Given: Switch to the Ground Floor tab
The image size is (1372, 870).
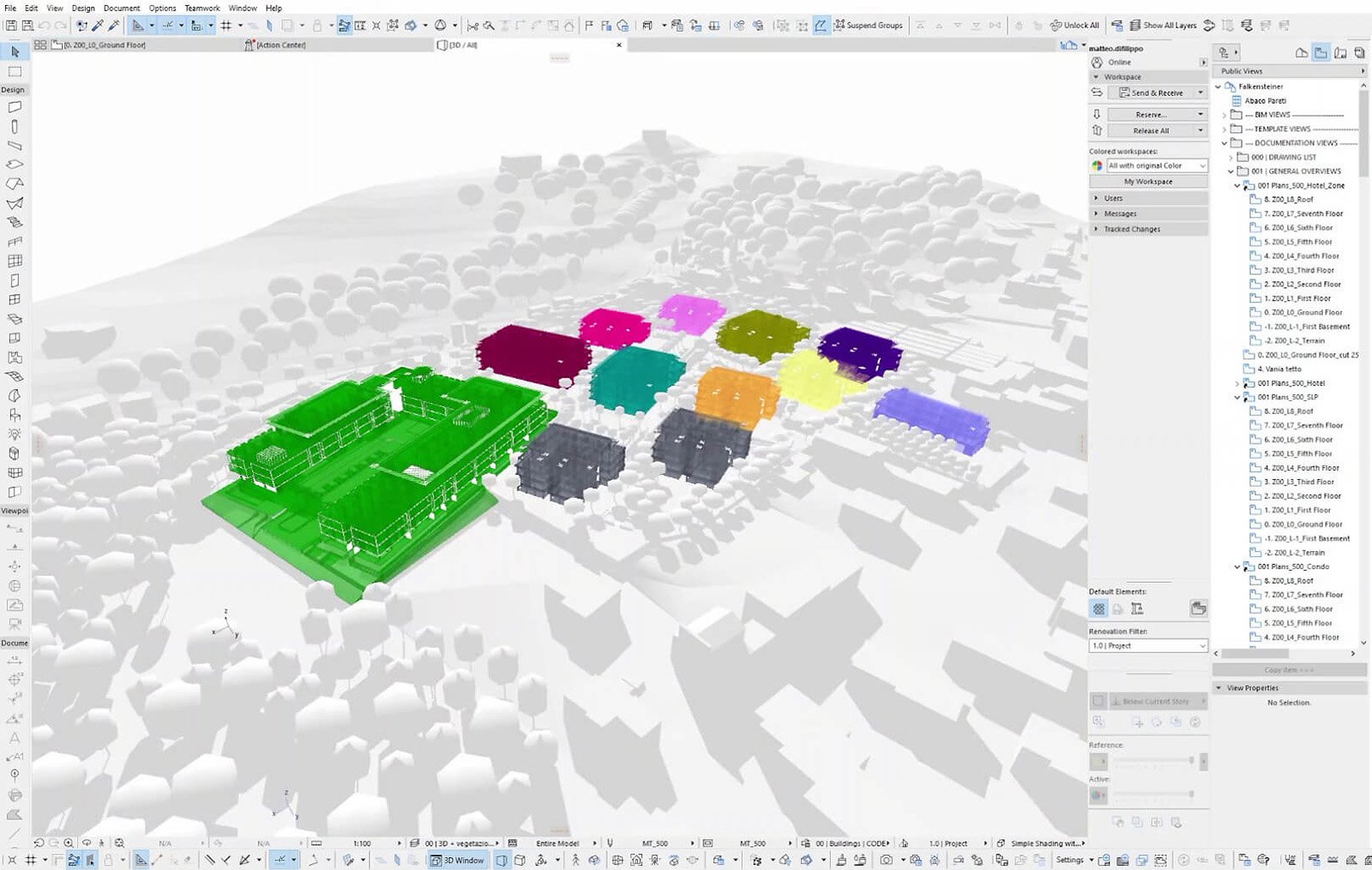Looking at the screenshot, I should 103,45.
